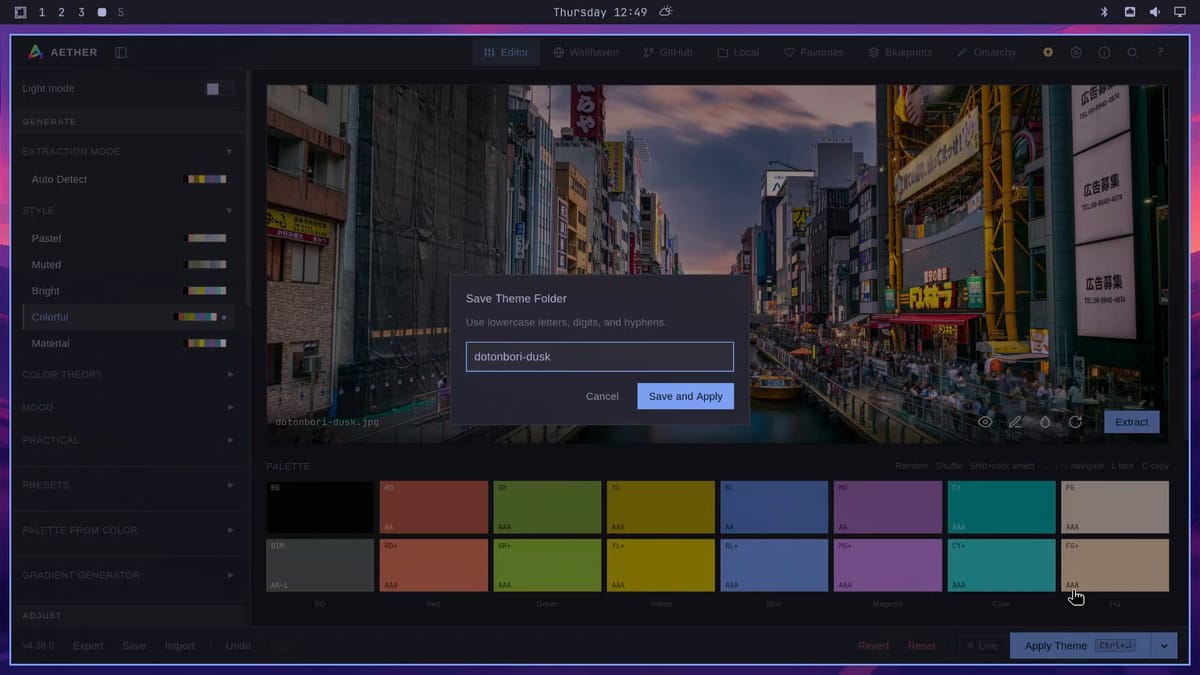Image resolution: width=1200 pixels, height=675 pixels.
Task: Switch to the Omarchy tab
Action: 986,52
